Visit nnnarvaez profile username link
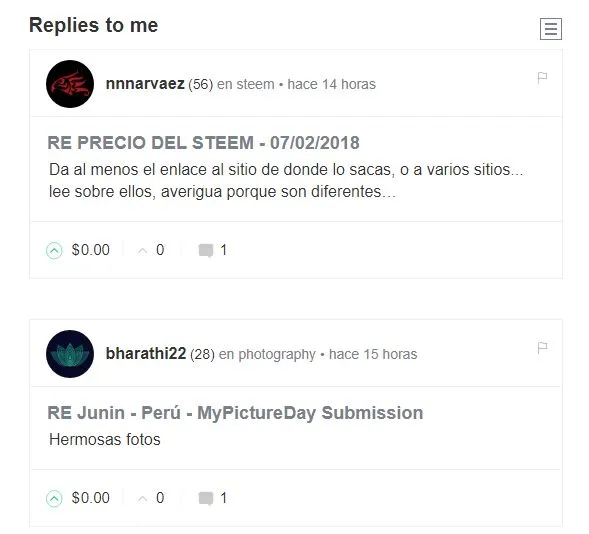The width and height of the screenshot is (589, 534). tap(145, 84)
